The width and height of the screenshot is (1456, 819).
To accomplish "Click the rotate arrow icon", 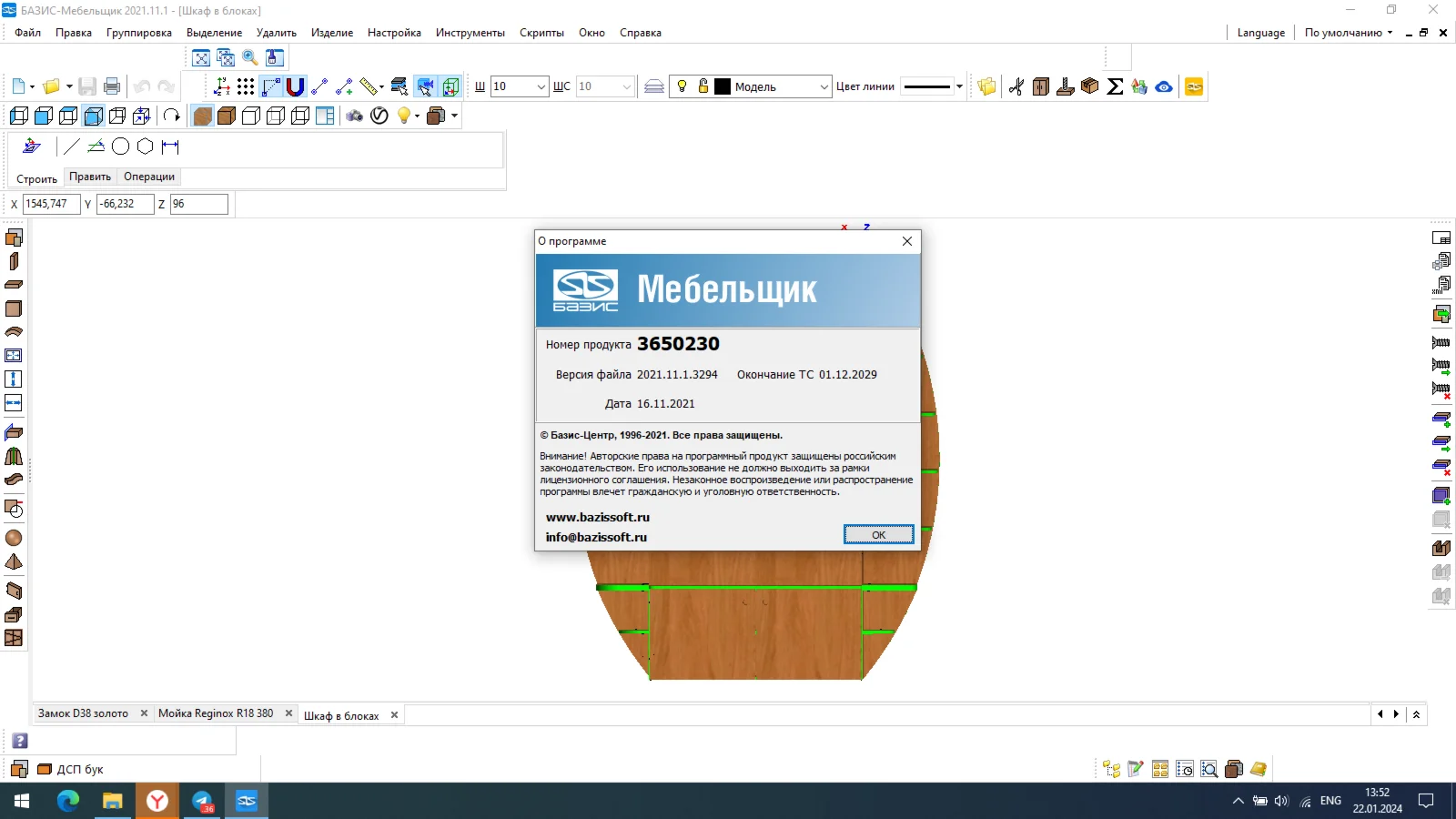I will [x=172, y=116].
